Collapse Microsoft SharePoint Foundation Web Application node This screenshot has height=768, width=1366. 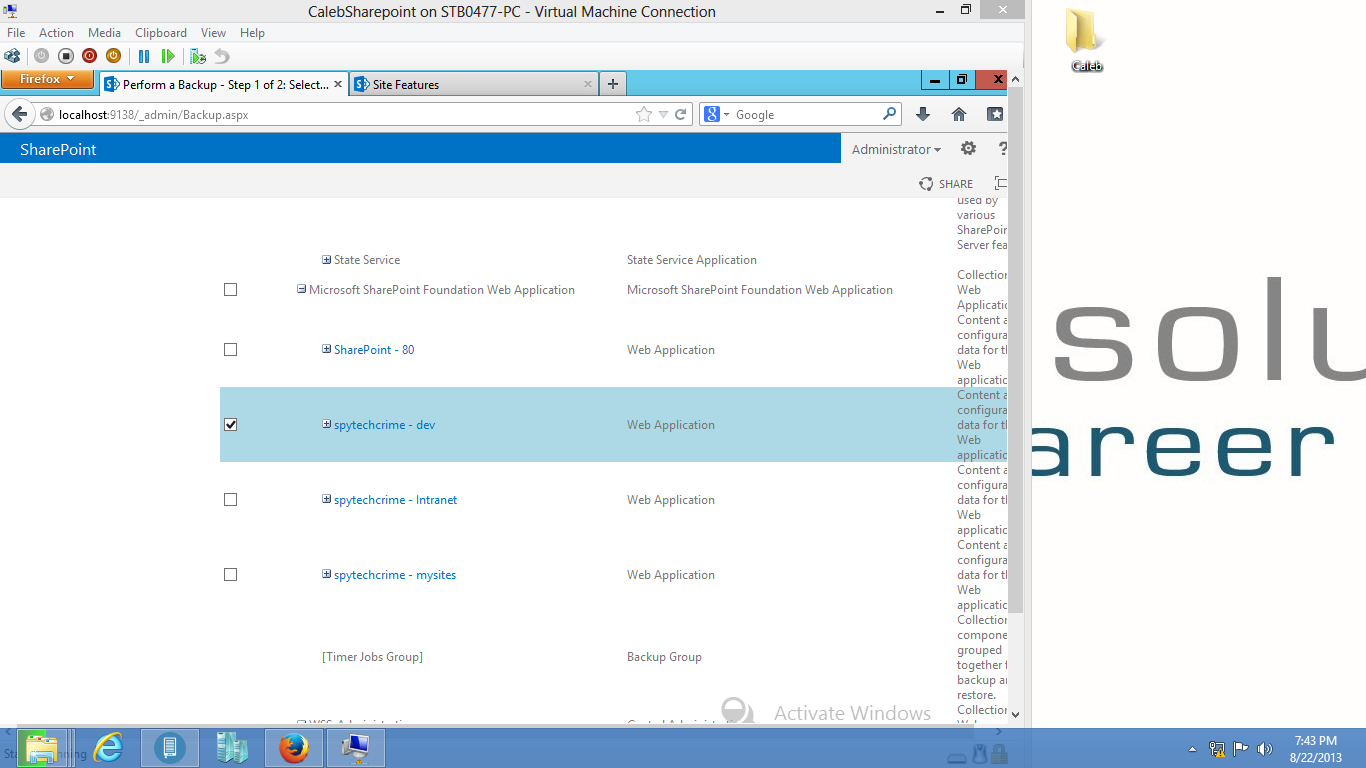pos(301,289)
